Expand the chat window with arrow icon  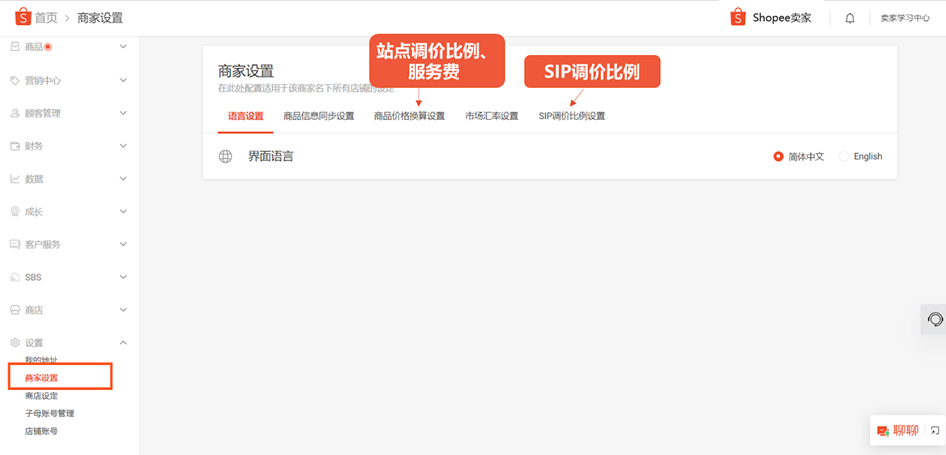pyautogui.click(x=934, y=430)
